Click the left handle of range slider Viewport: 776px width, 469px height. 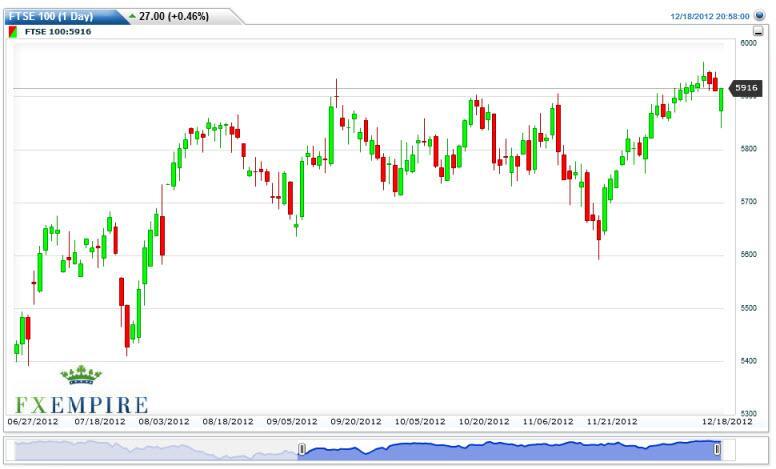coord(300,451)
